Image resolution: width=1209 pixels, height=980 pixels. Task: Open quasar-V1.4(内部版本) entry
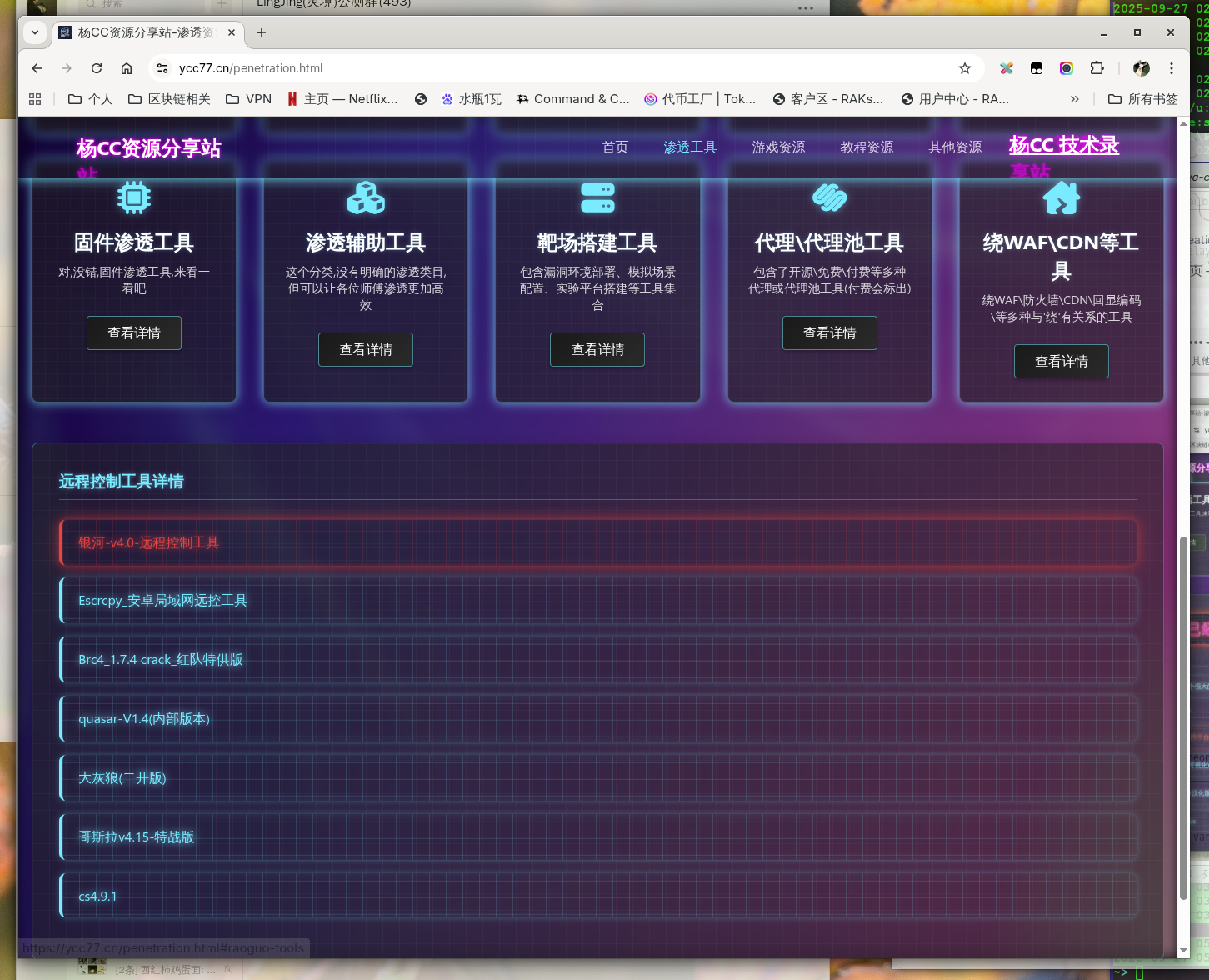click(598, 719)
